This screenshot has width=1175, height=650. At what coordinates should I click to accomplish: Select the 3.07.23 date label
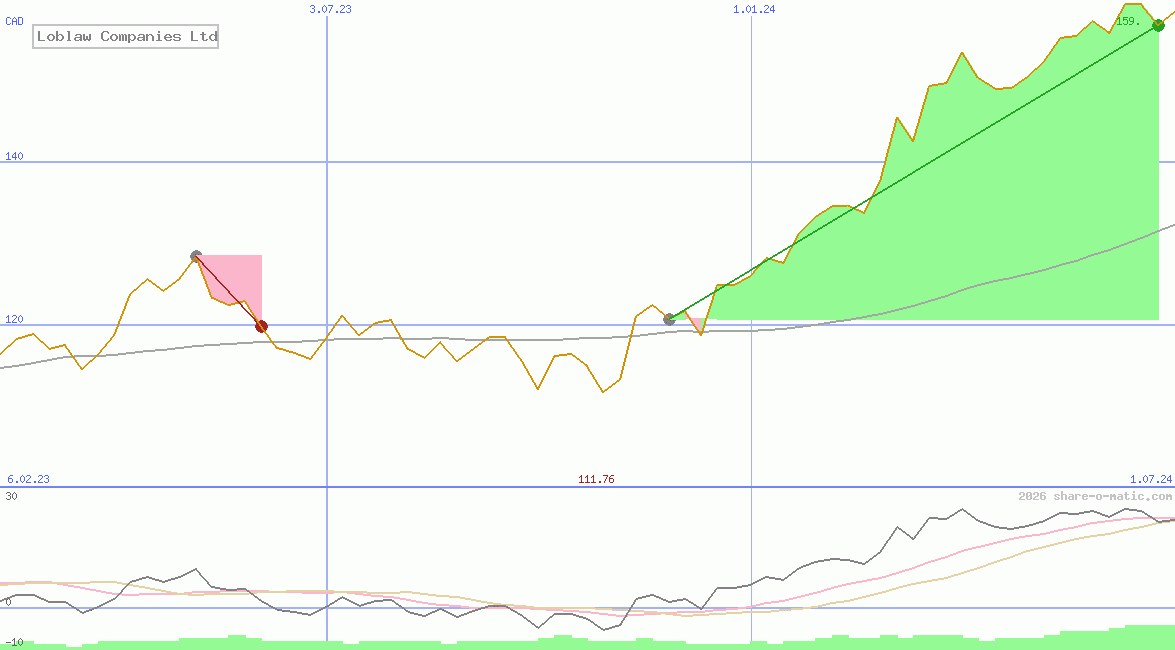coord(330,9)
